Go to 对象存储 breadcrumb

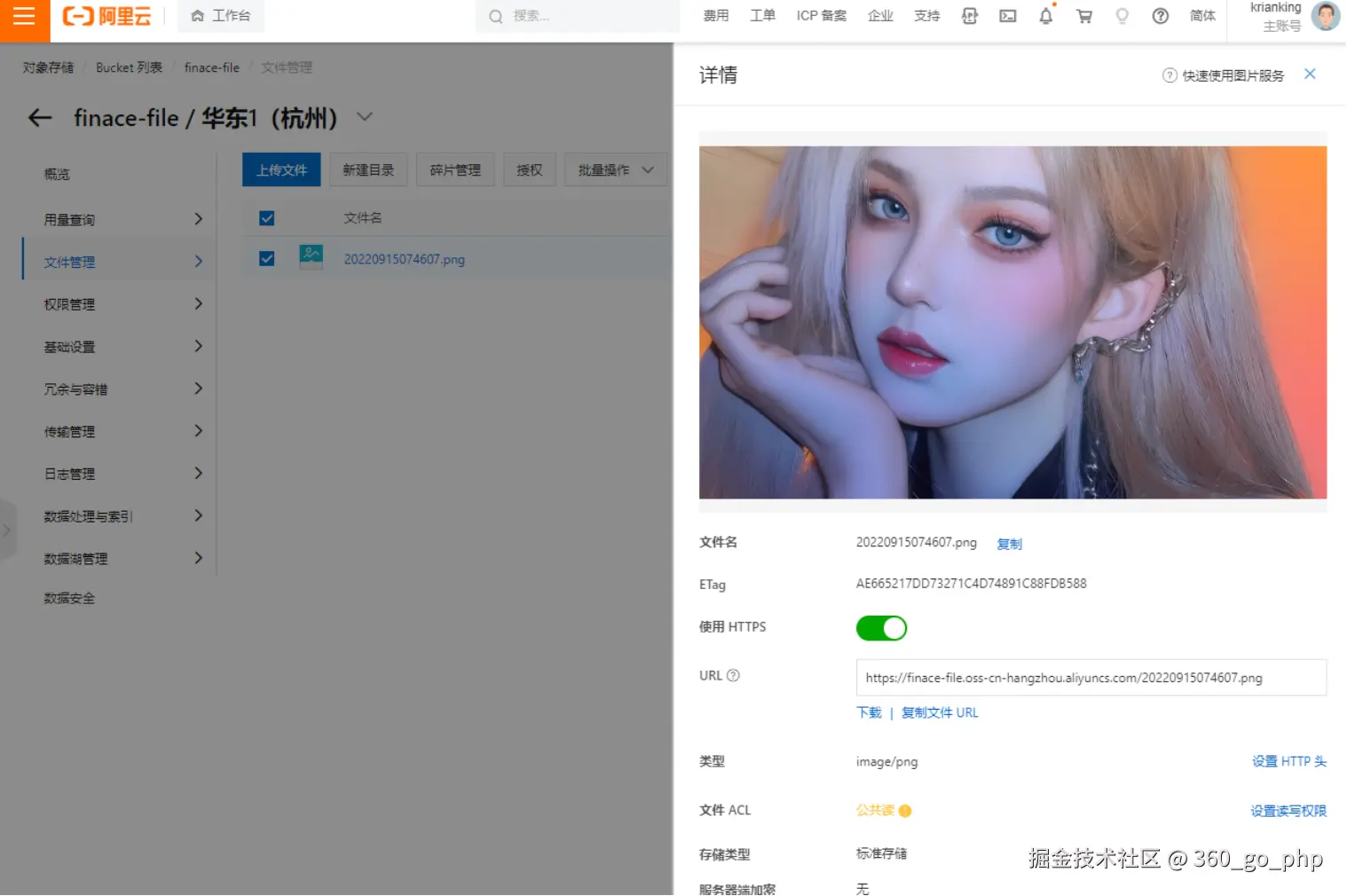(x=48, y=67)
